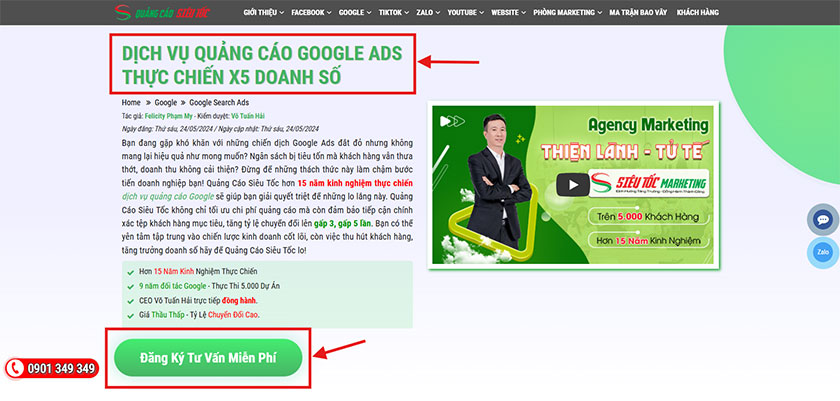This screenshot has height=401, width=840.
Task: Expand the Website menu
Action: (x=509, y=12)
